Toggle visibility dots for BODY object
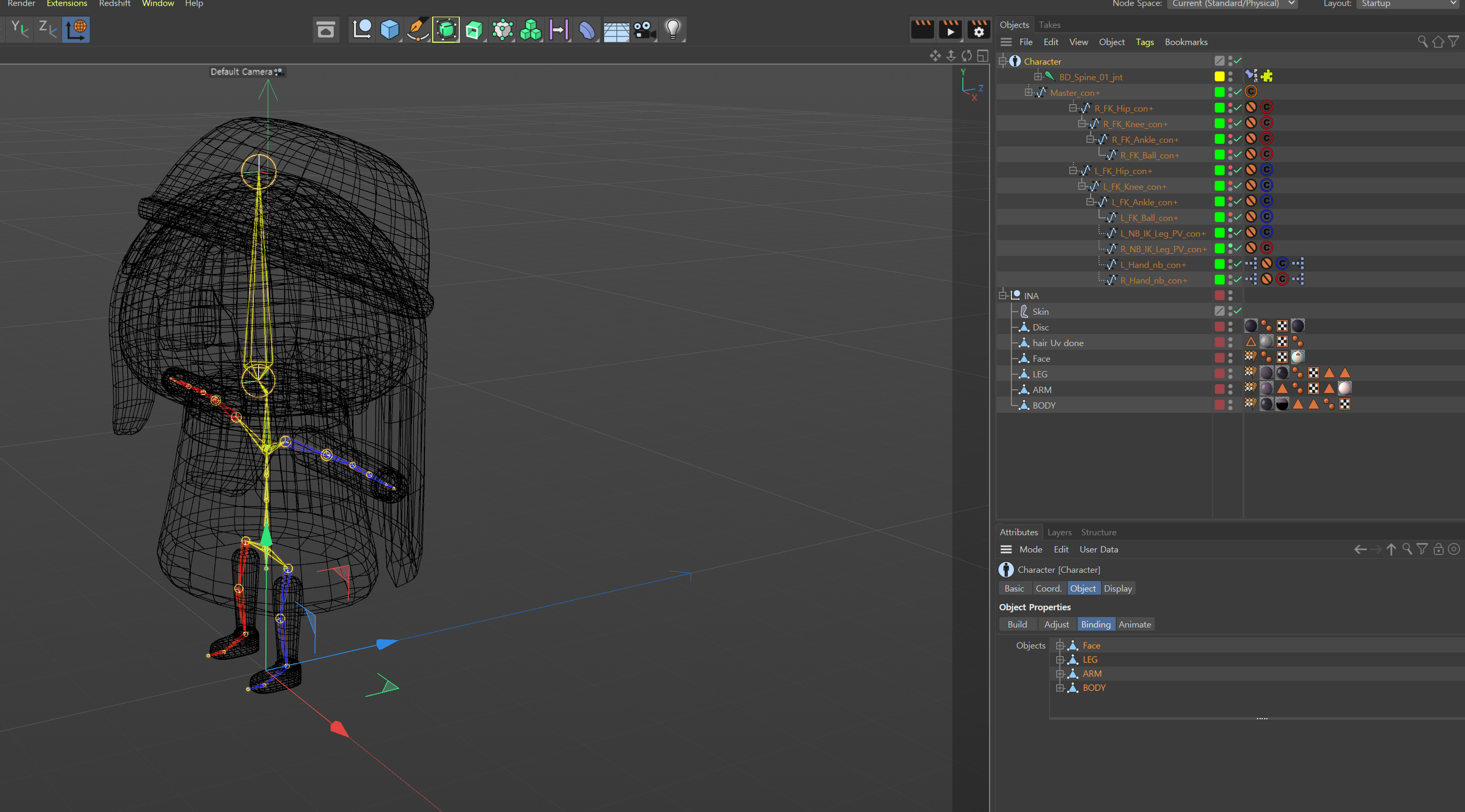The width and height of the screenshot is (1465, 812). click(x=1231, y=405)
